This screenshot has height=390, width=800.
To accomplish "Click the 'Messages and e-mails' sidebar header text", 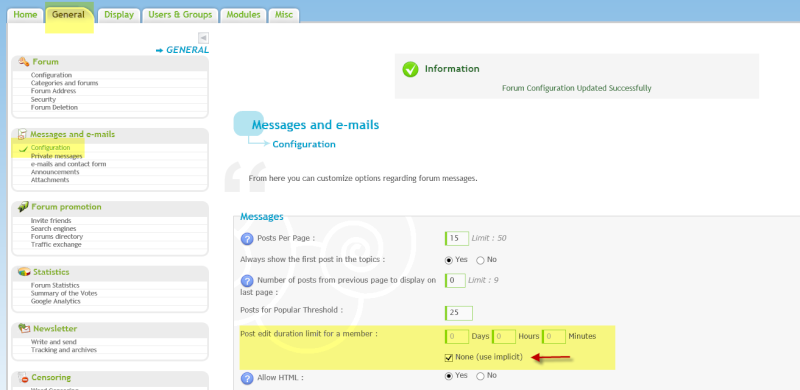I will click(x=72, y=135).
